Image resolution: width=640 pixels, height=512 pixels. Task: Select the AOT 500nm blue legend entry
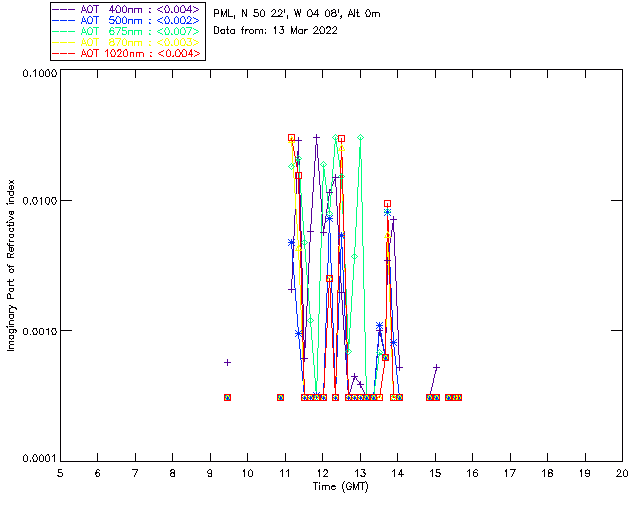point(127,20)
